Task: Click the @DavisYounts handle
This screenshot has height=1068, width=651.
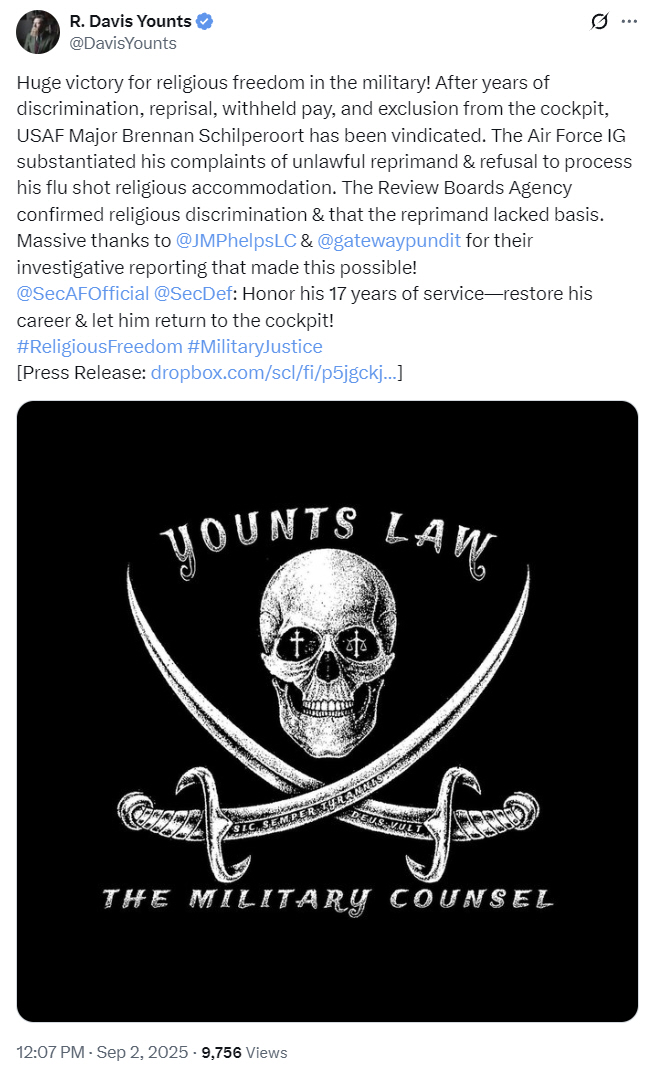Action: (x=123, y=44)
